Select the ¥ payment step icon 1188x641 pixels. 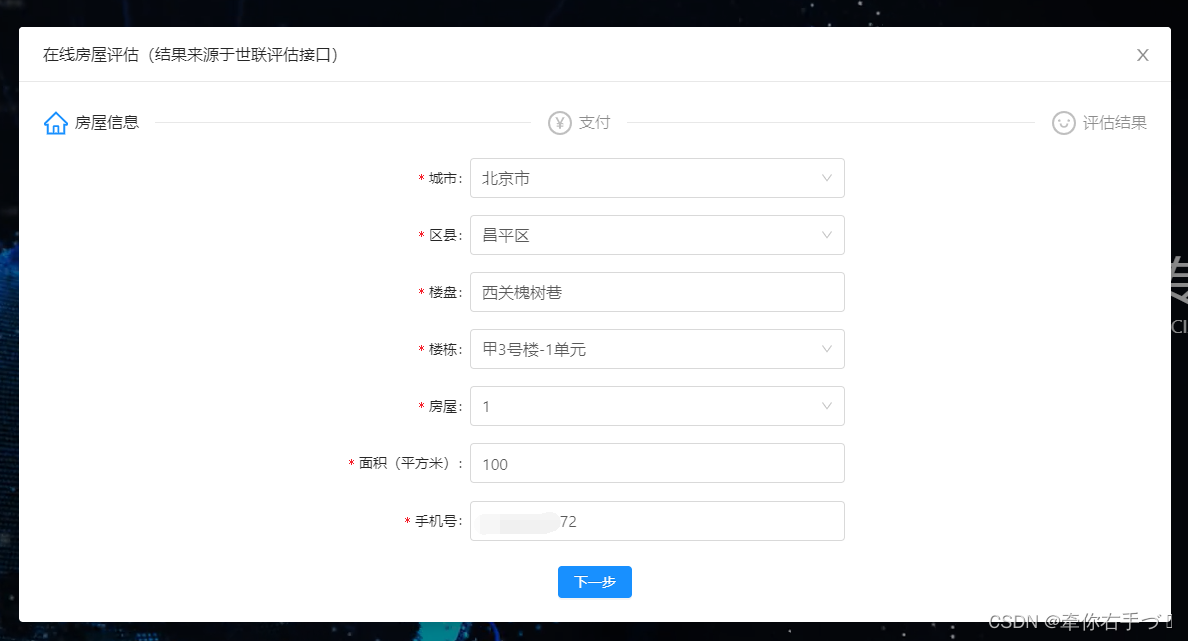(x=560, y=122)
